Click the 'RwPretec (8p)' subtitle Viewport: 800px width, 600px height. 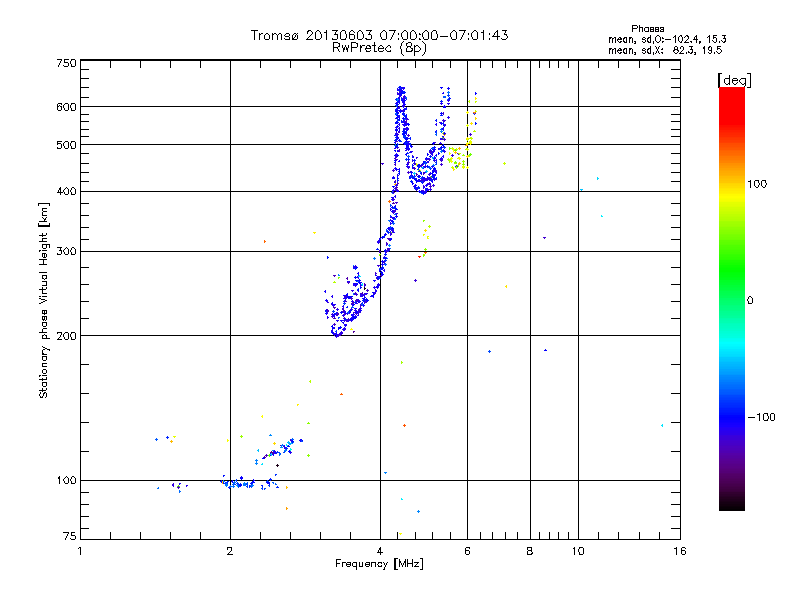[x=379, y=48]
